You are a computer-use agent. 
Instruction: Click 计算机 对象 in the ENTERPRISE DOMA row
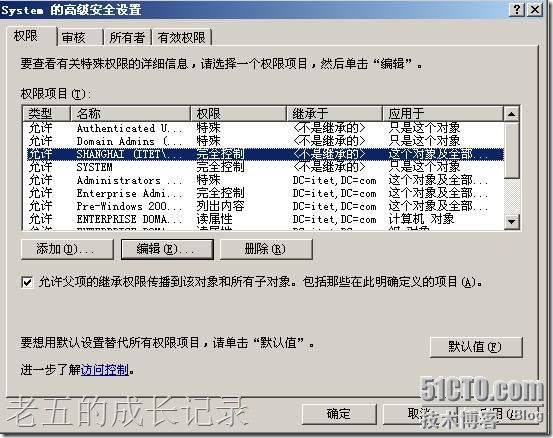(x=421, y=219)
